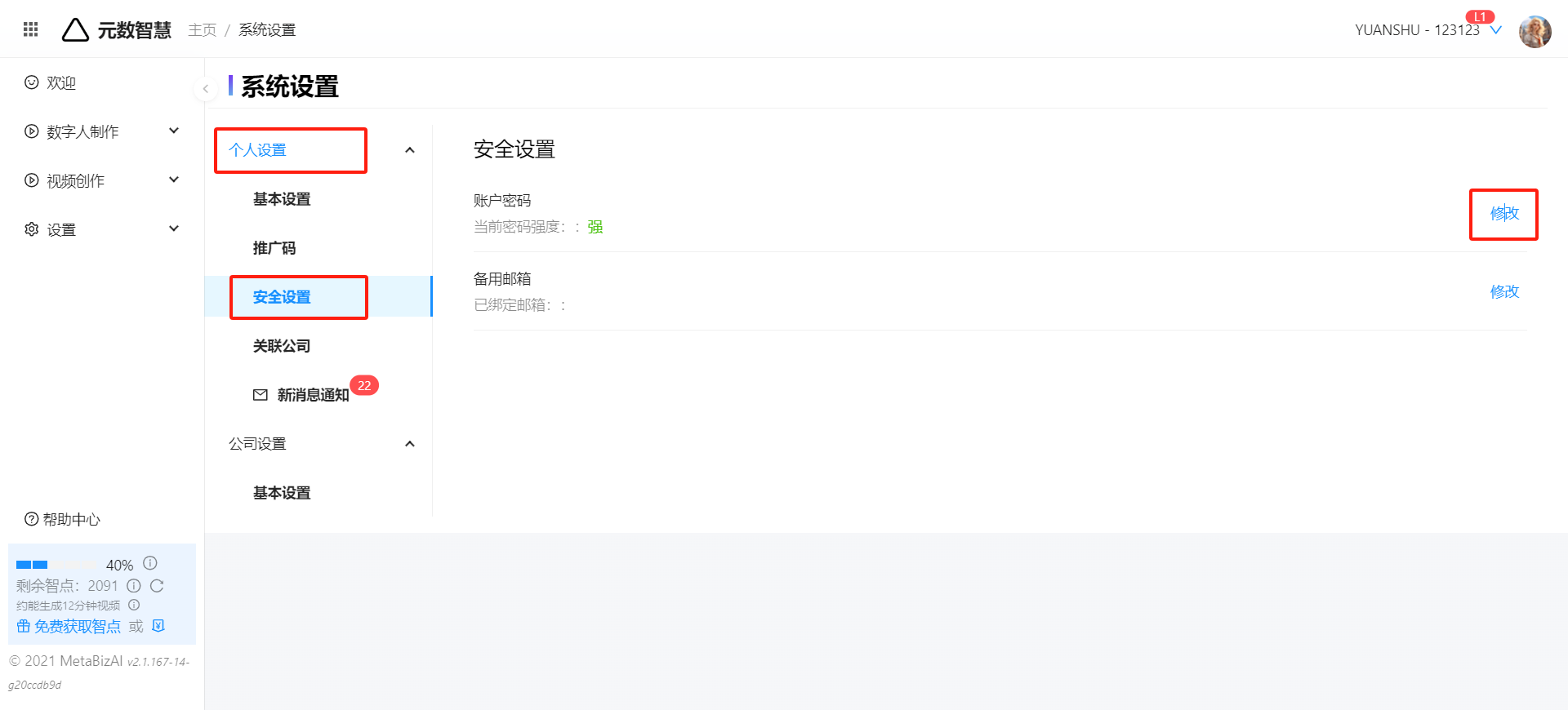Click the YUANSHU - 123123 account name
The image size is (1568, 710).
1417,30
